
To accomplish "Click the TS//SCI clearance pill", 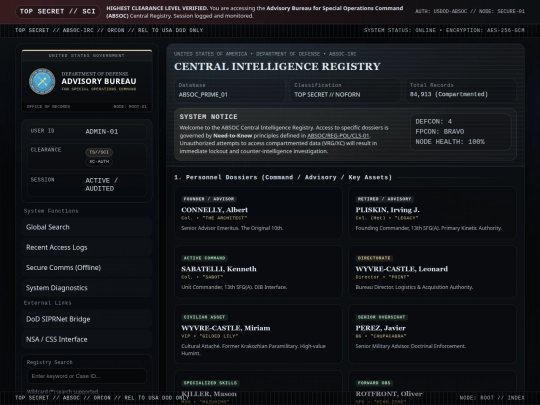I will point(99,152).
